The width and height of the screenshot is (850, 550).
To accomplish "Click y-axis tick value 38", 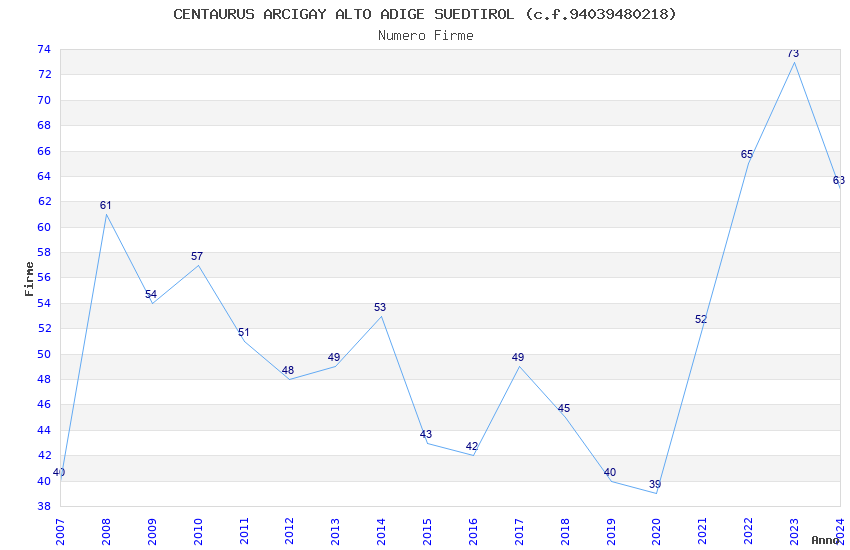I will point(44,506).
